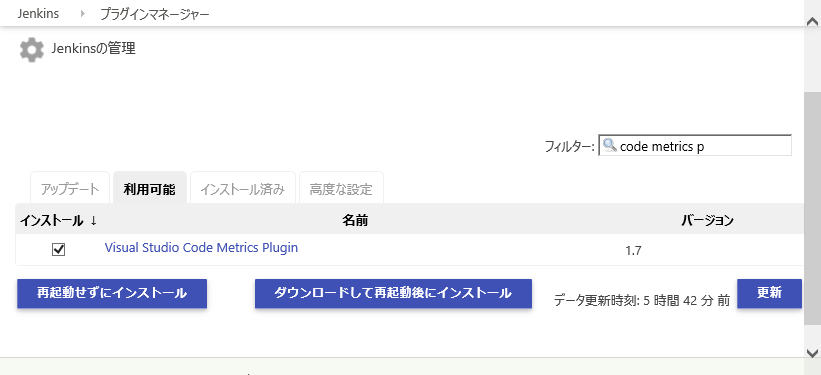Open the 高度な設定 tab
Image resolution: width=821 pixels, height=375 pixels.
click(x=341, y=189)
